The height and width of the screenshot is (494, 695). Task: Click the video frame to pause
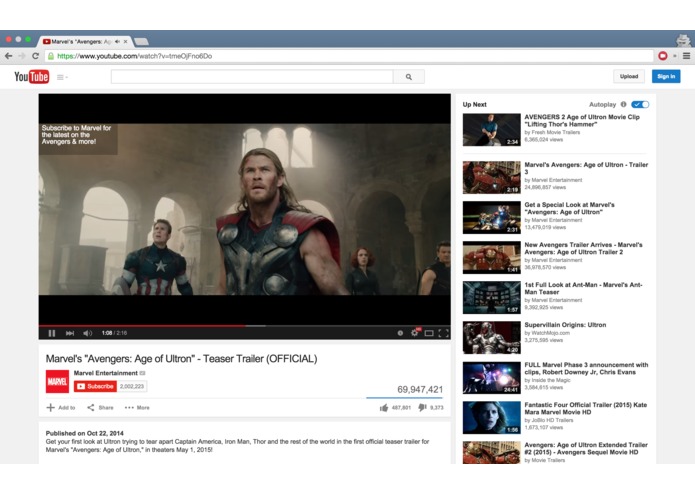[x=245, y=209]
